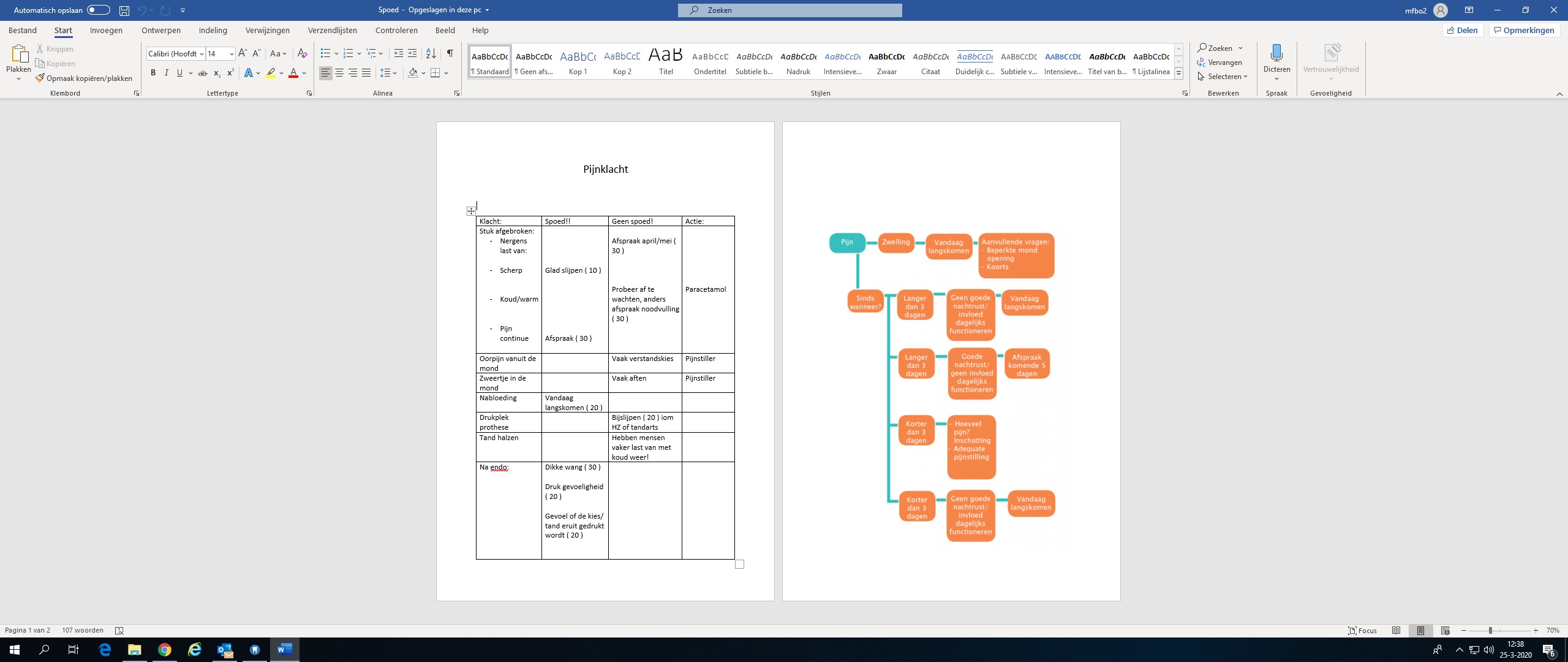Justify the paragraph text
The image size is (1568, 662).
366,73
